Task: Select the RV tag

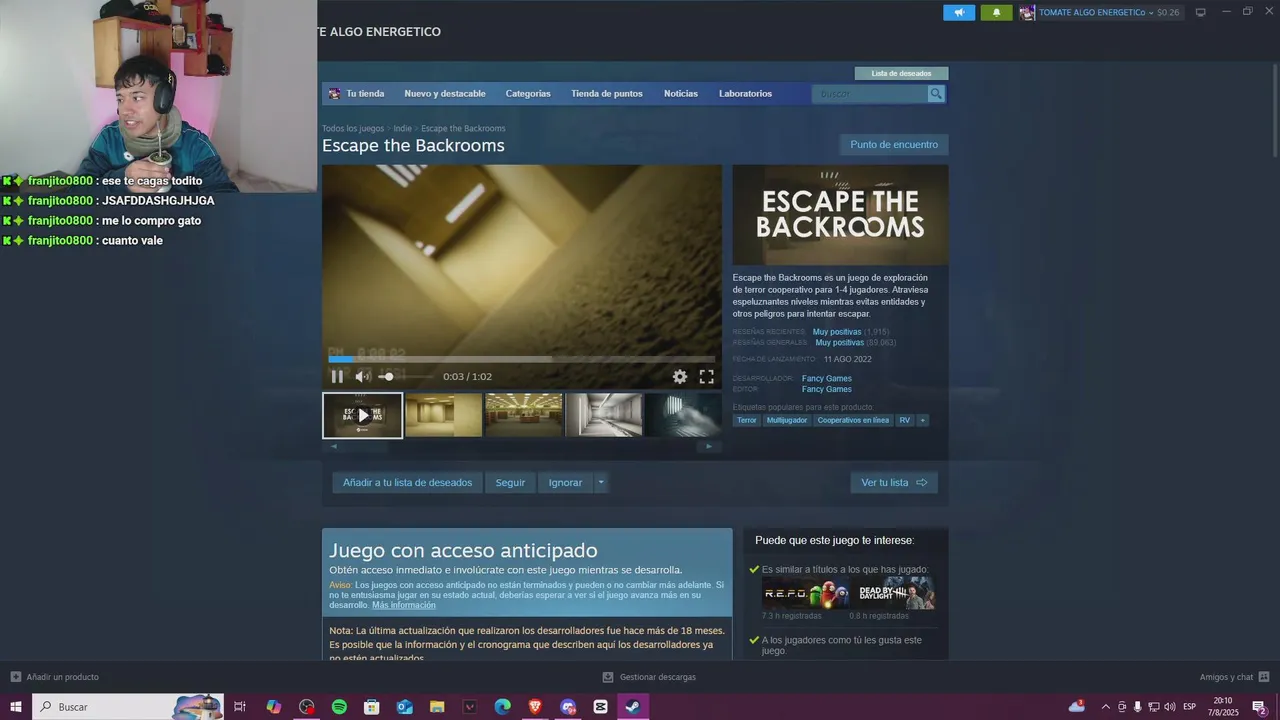Action: 905,420
